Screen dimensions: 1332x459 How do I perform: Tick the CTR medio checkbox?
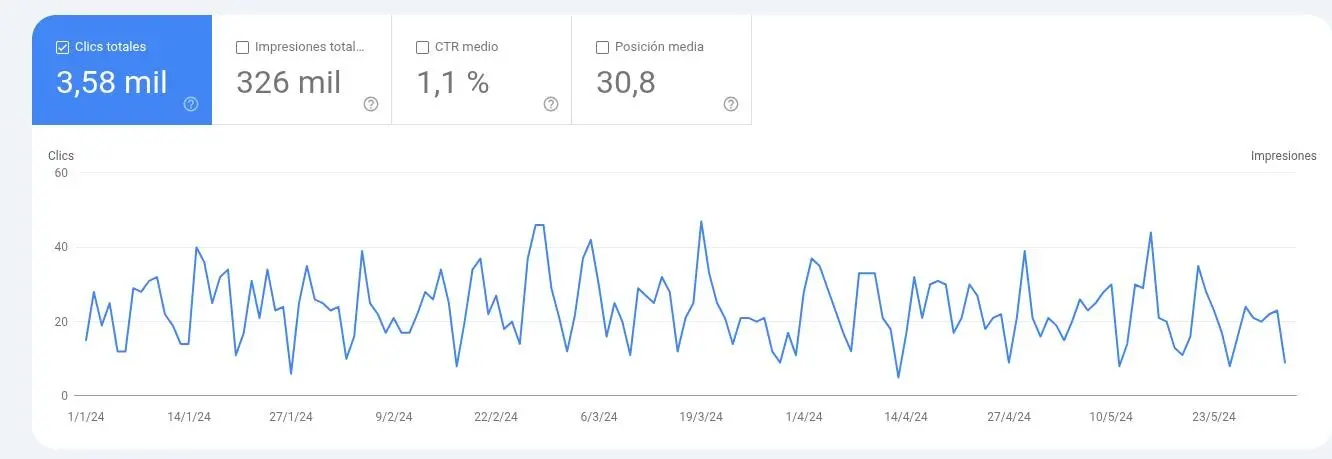(x=422, y=47)
